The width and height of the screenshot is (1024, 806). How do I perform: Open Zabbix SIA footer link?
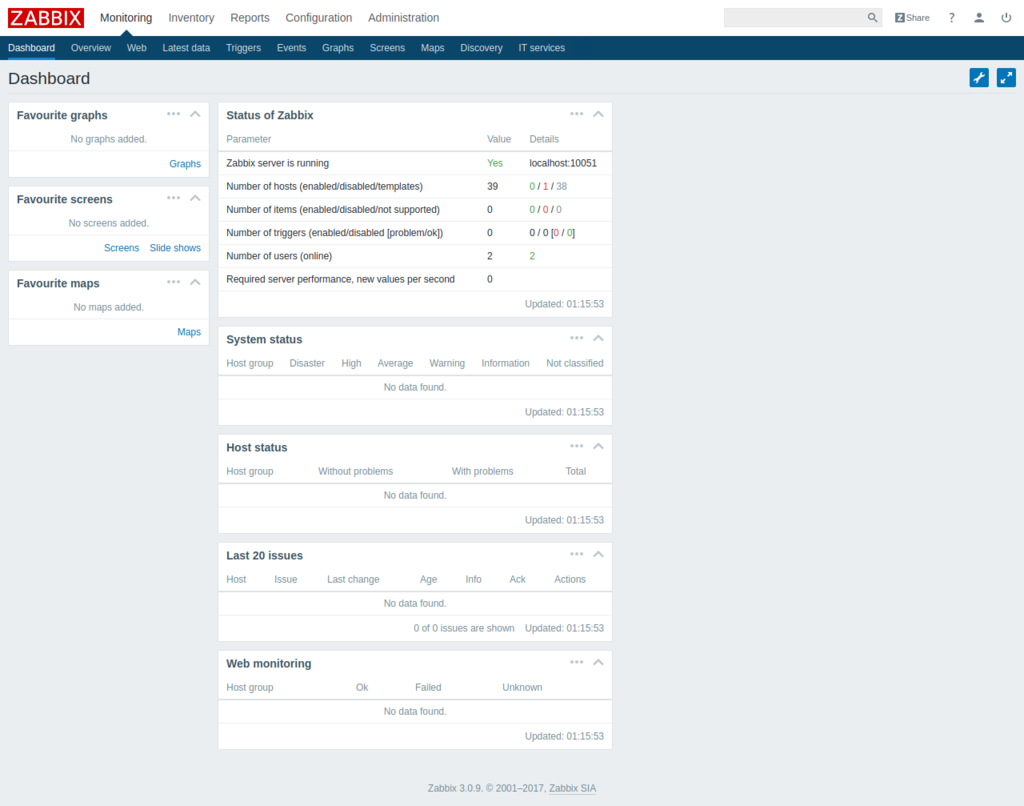[x=572, y=788]
